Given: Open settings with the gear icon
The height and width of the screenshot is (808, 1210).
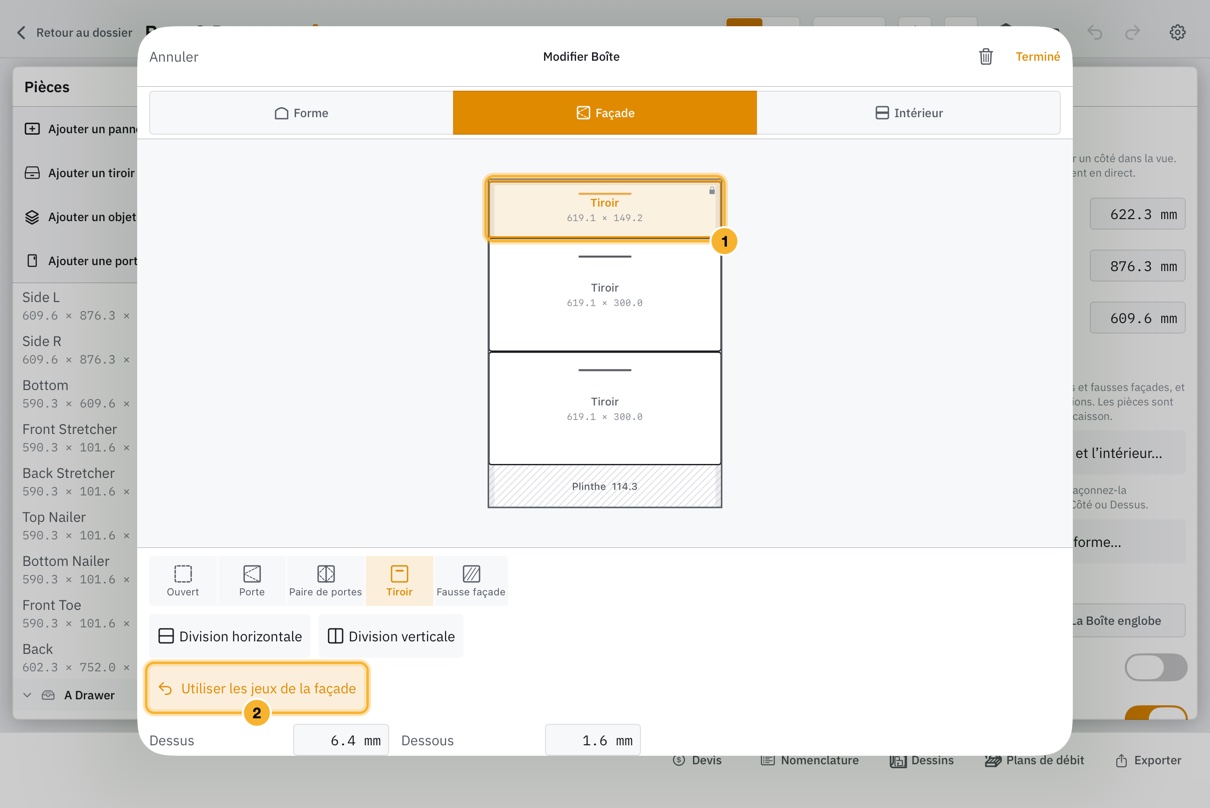Looking at the screenshot, I should tap(1177, 32).
